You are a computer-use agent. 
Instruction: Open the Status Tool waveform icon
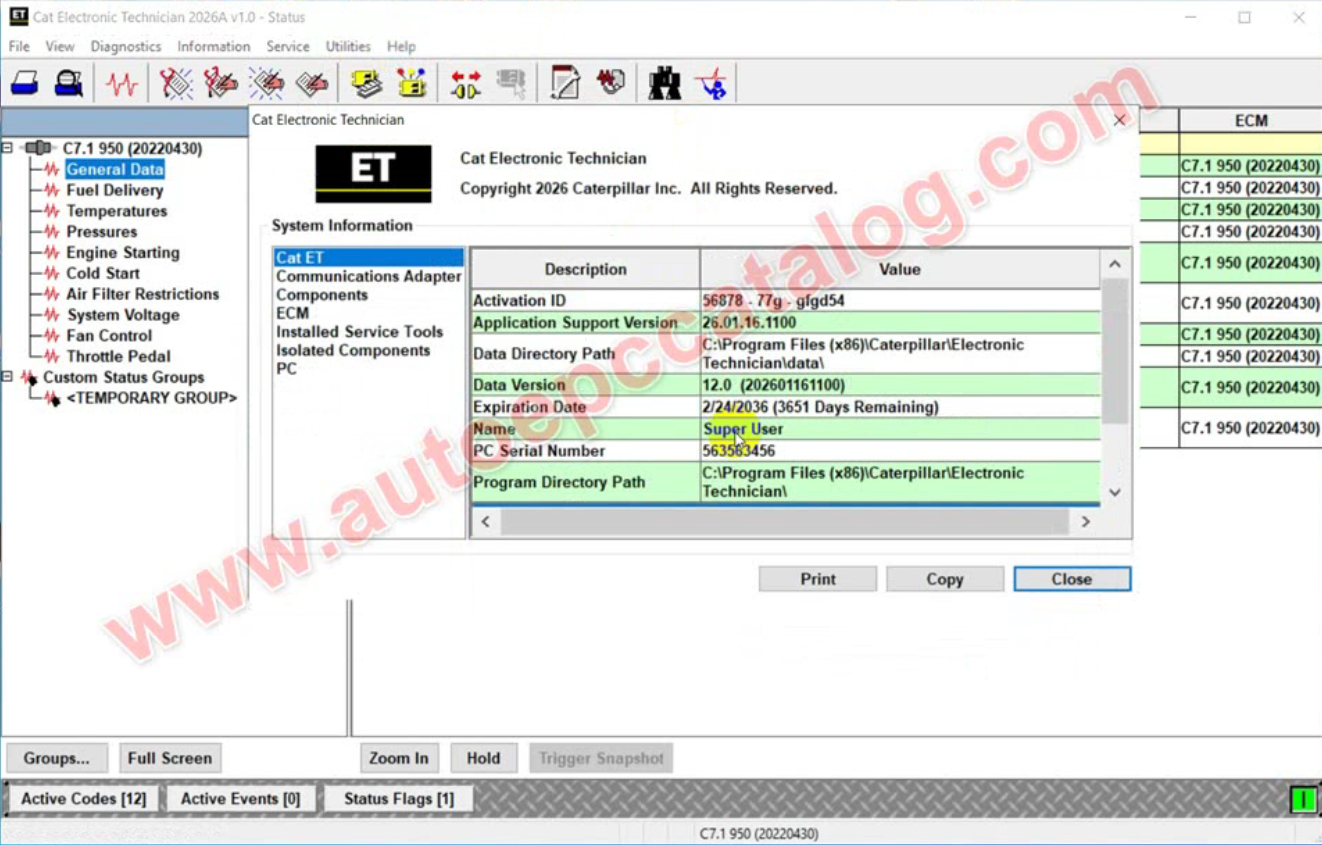[x=122, y=84]
